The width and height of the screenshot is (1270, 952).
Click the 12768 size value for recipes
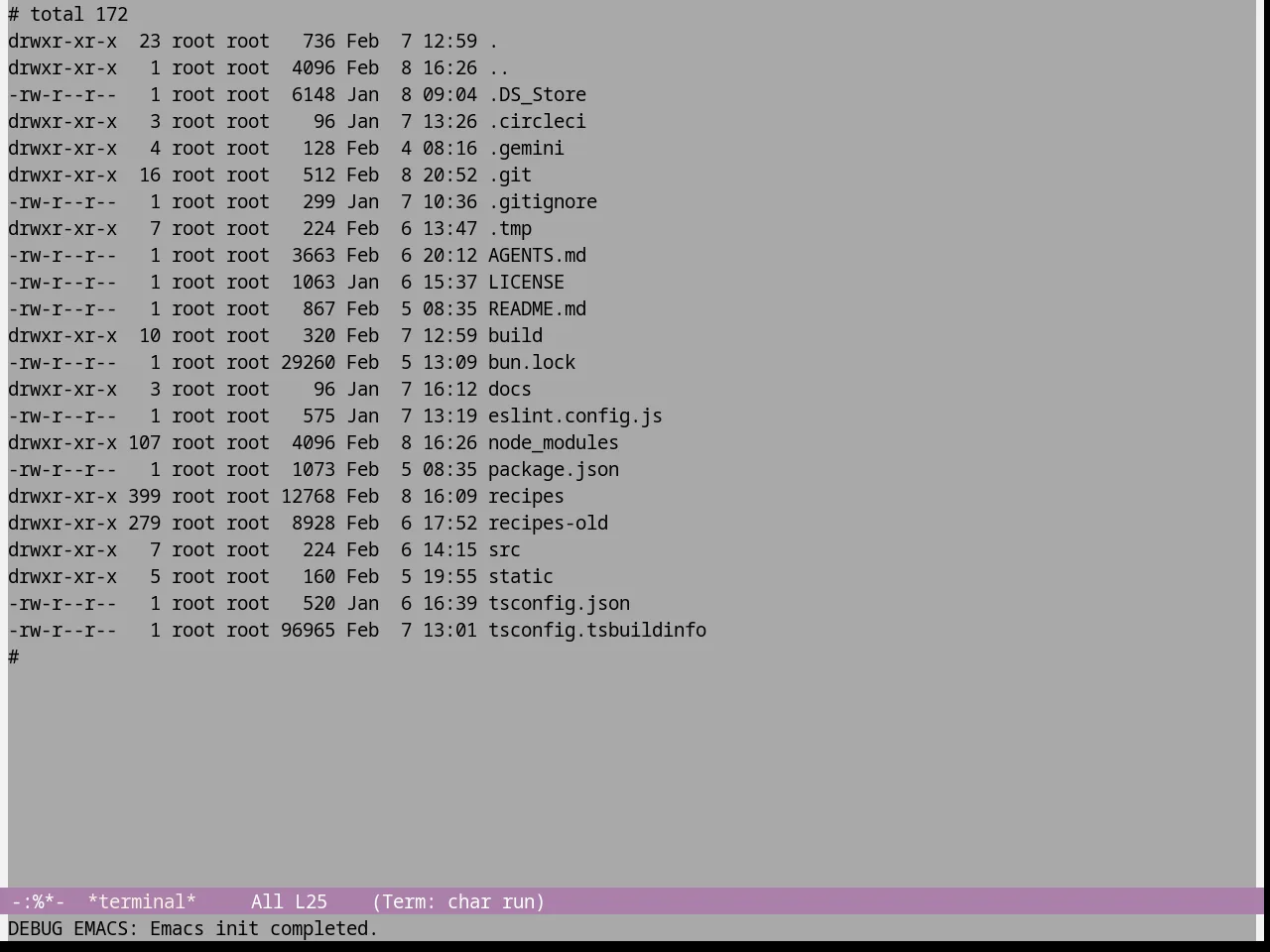(308, 496)
